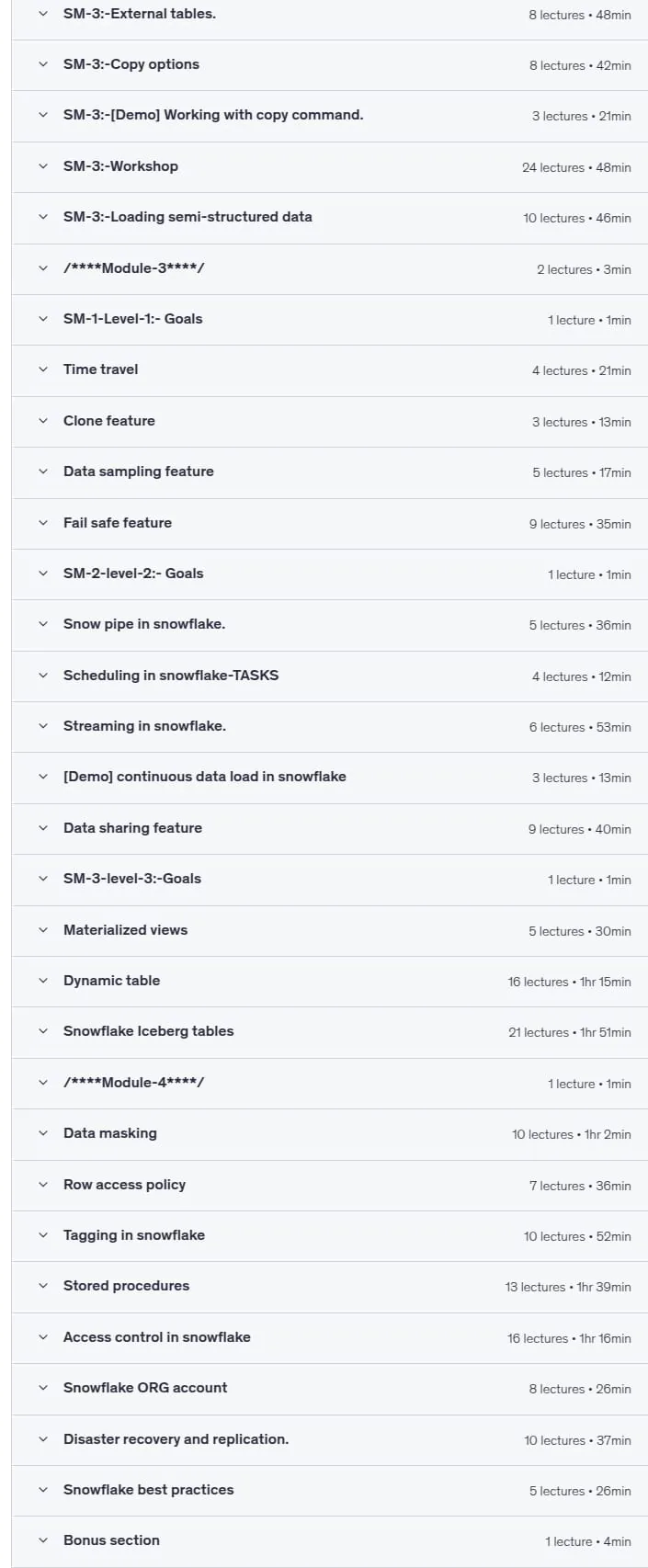Toggle chevron for Fail safe feature
The width and height of the screenshot is (648, 1568).
click(43, 523)
